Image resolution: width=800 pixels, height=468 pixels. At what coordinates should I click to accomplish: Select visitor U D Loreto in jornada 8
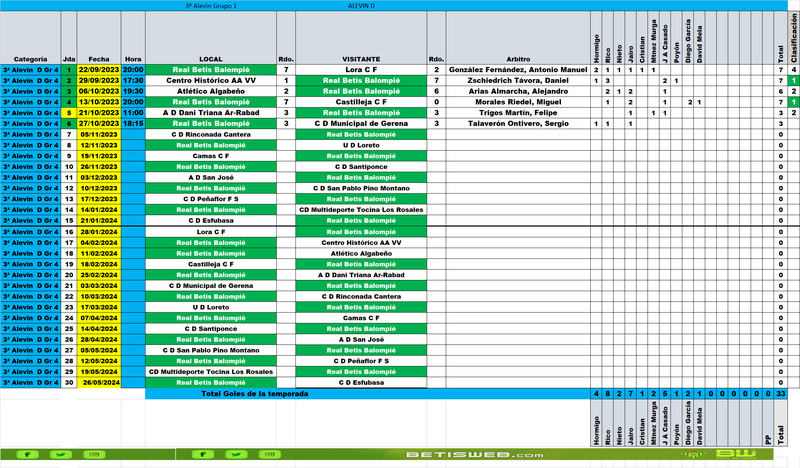click(x=361, y=145)
